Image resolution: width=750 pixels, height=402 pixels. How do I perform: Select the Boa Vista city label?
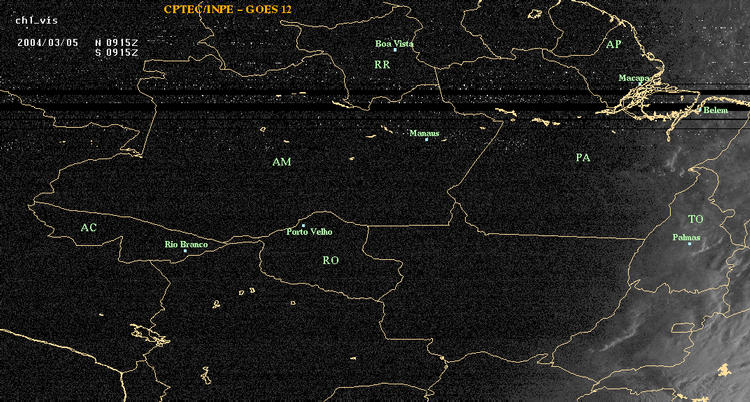(394, 44)
